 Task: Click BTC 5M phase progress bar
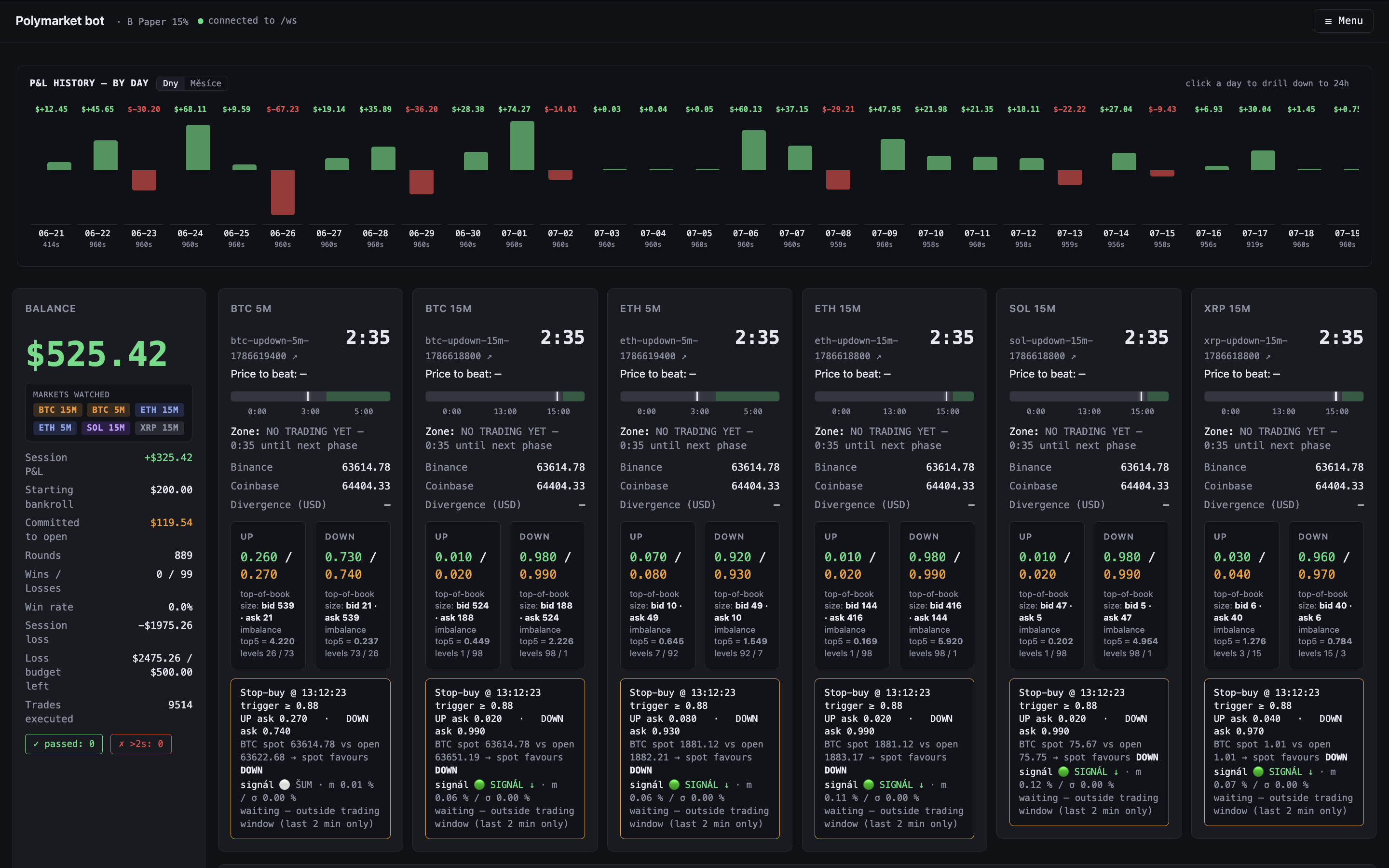310,396
